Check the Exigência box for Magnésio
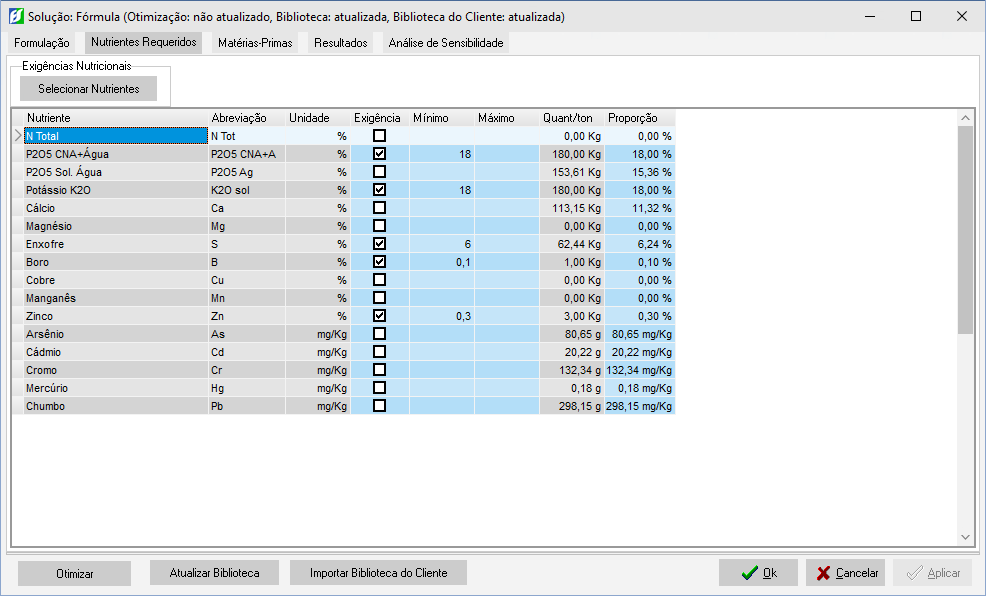Image resolution: width=986 pixels, height=596 pixels. (379, 226)
